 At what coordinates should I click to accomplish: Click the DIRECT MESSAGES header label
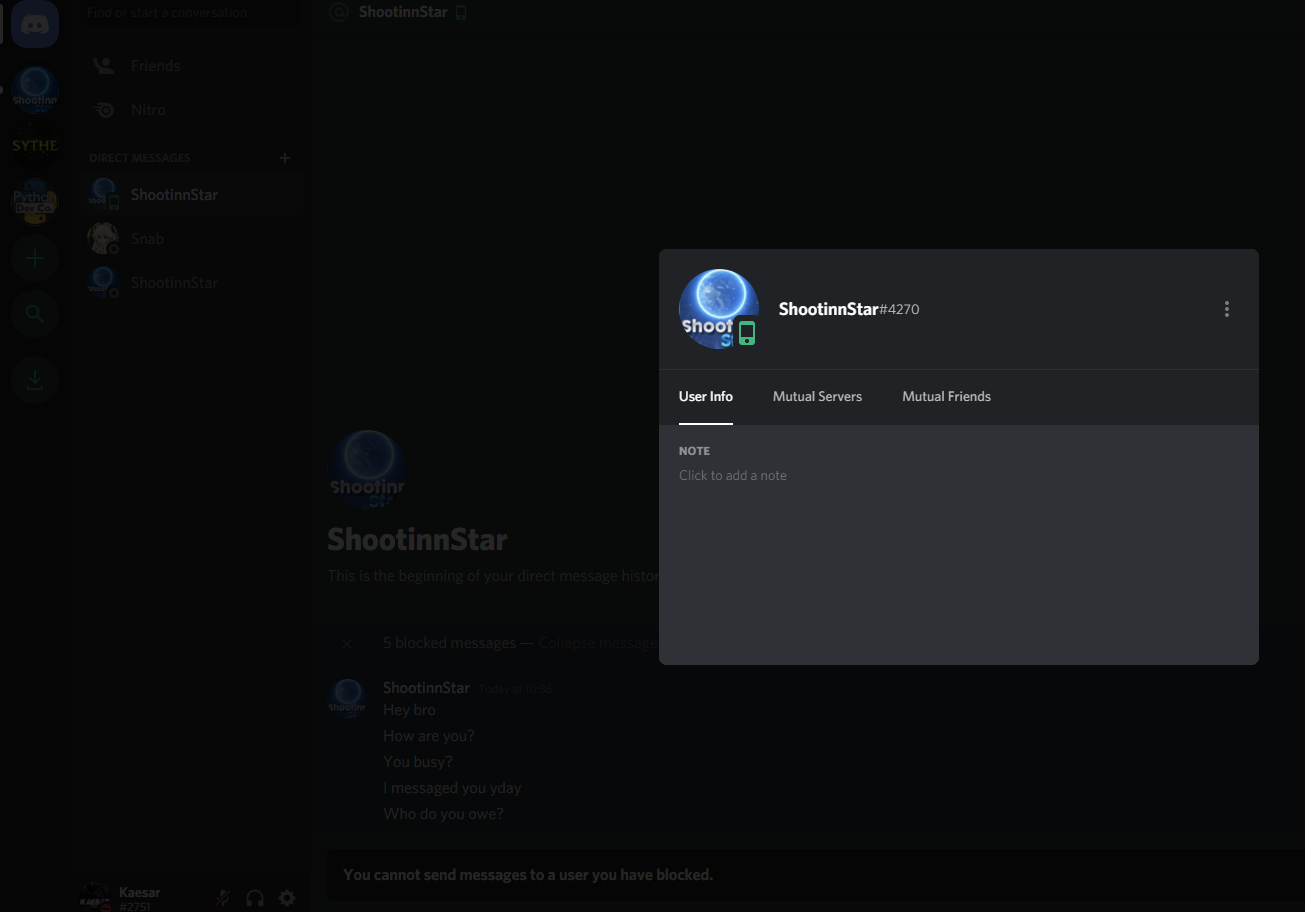coord(139,158)
